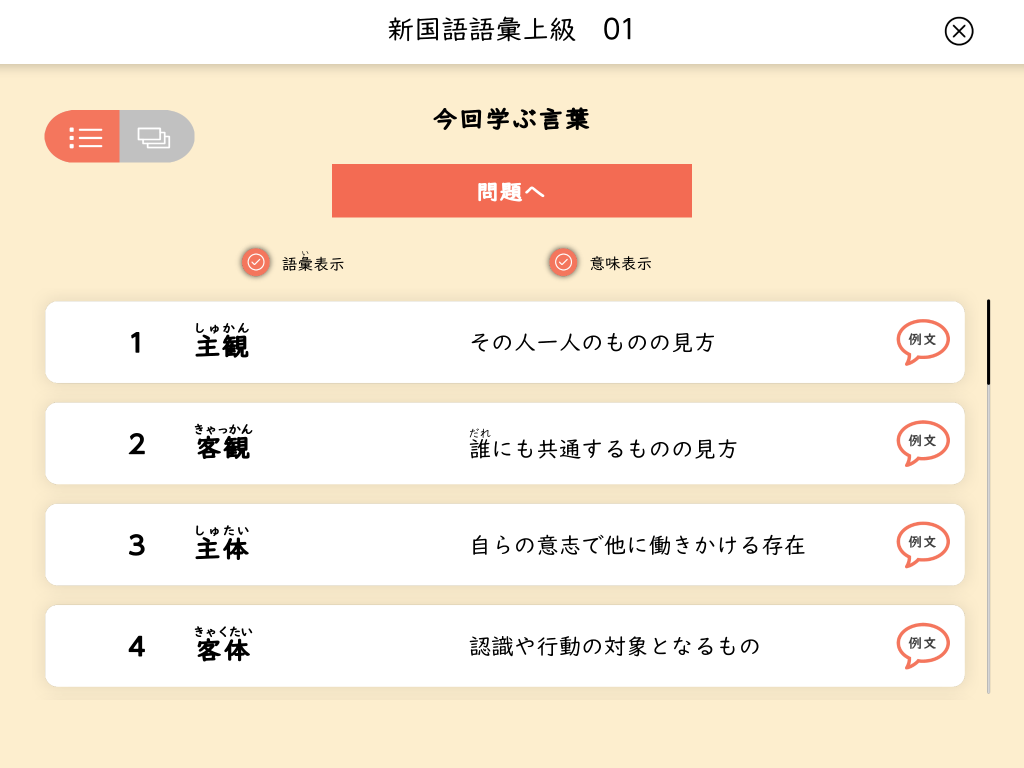
Task: Tap meaning その人一人のものの見方
Action: click(x=593, y=343)
